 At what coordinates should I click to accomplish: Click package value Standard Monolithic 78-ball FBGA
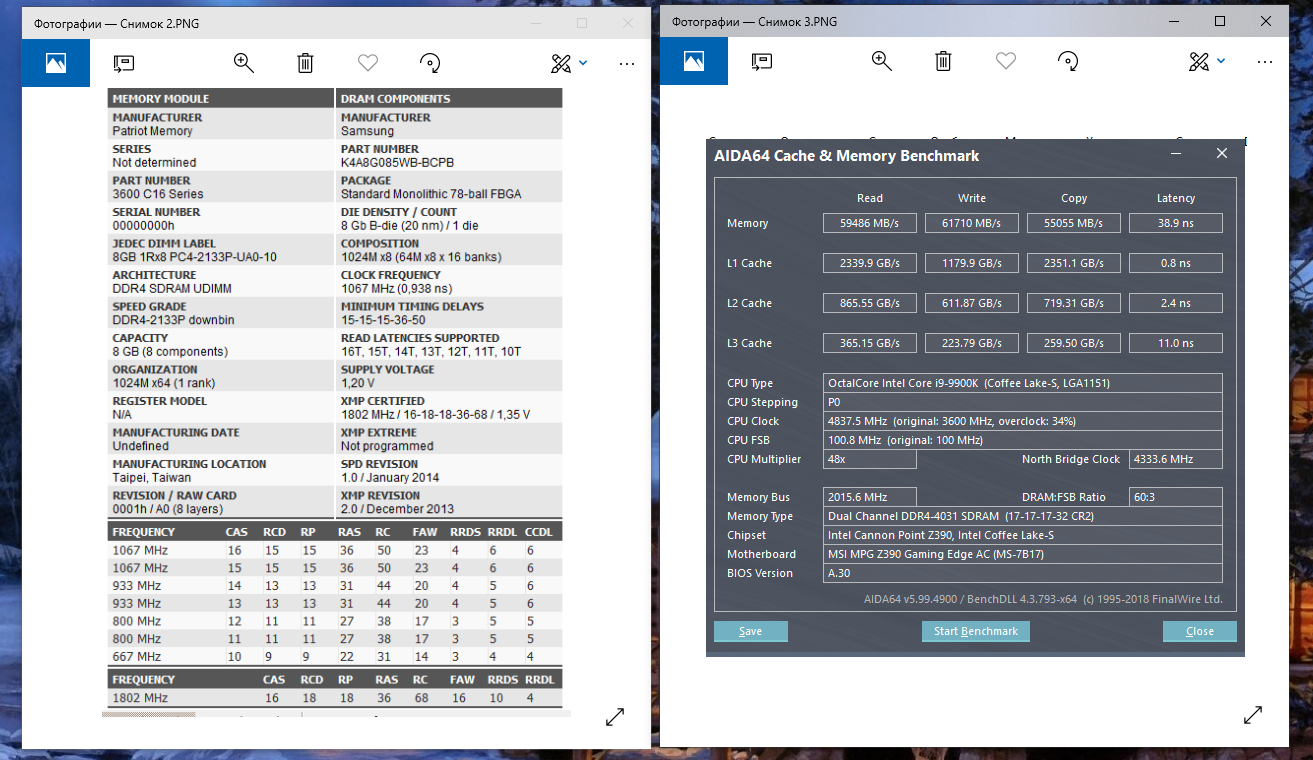click(431, 194)
